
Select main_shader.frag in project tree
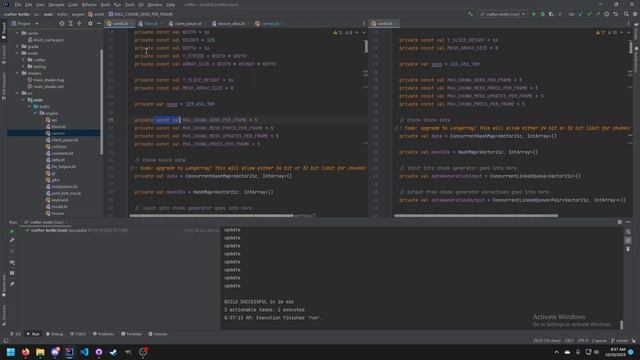click(45, 80)
